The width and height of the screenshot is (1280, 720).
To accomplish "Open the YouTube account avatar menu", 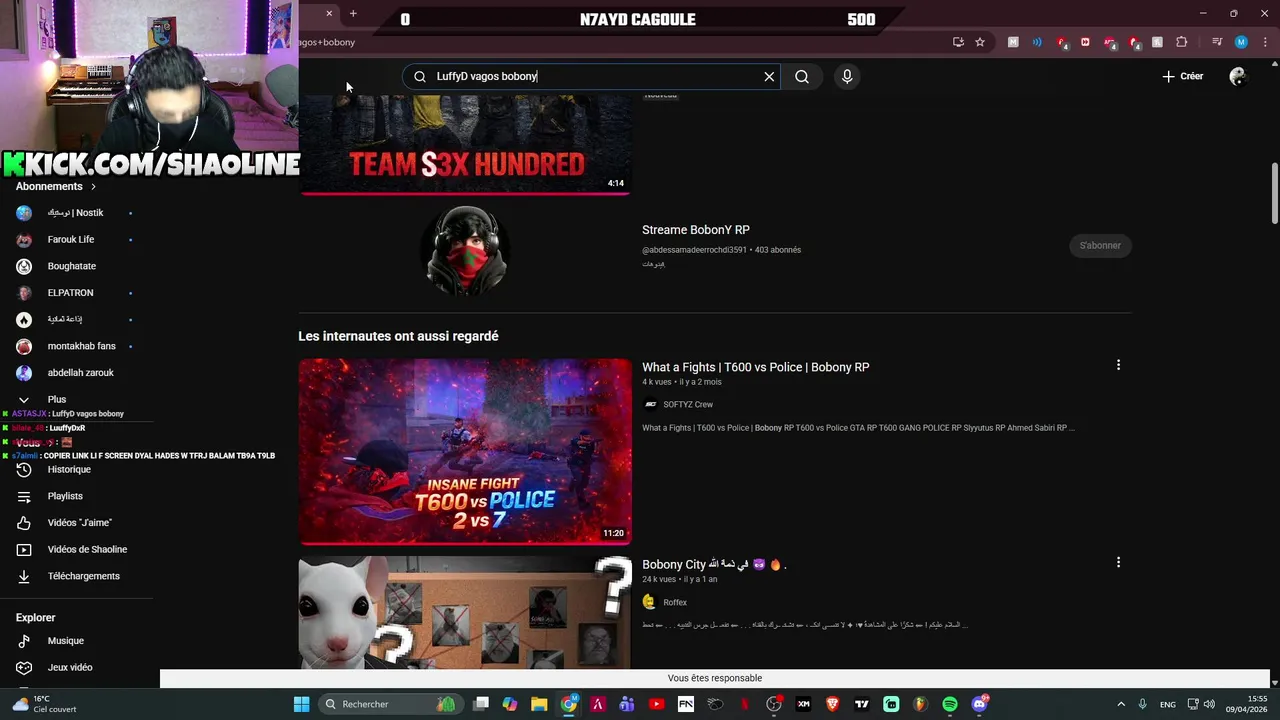I will click(1238, 76).
